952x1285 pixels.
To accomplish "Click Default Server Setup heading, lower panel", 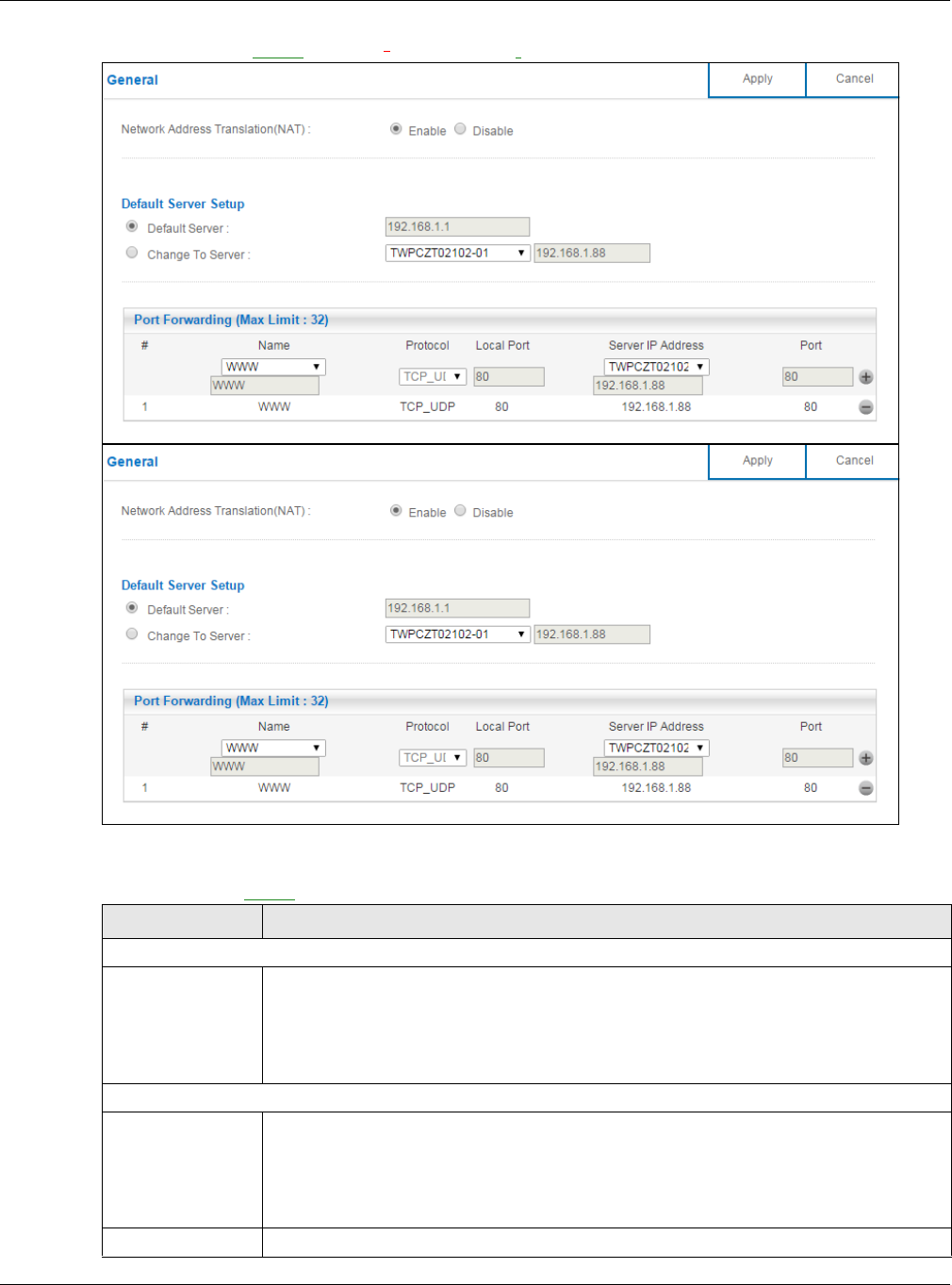I will click(183, 585).
